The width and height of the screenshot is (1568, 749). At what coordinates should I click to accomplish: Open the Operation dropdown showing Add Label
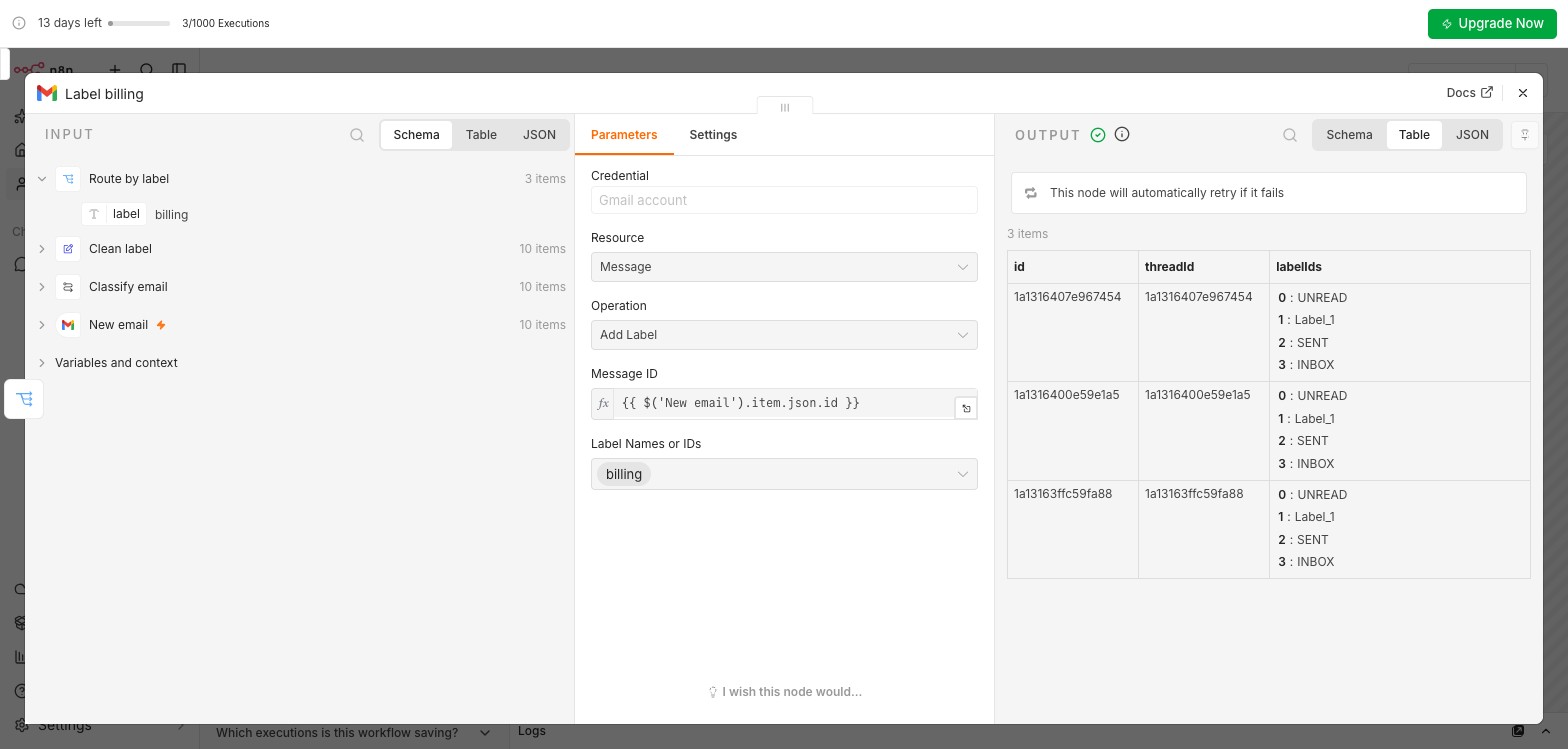[784, 335]
